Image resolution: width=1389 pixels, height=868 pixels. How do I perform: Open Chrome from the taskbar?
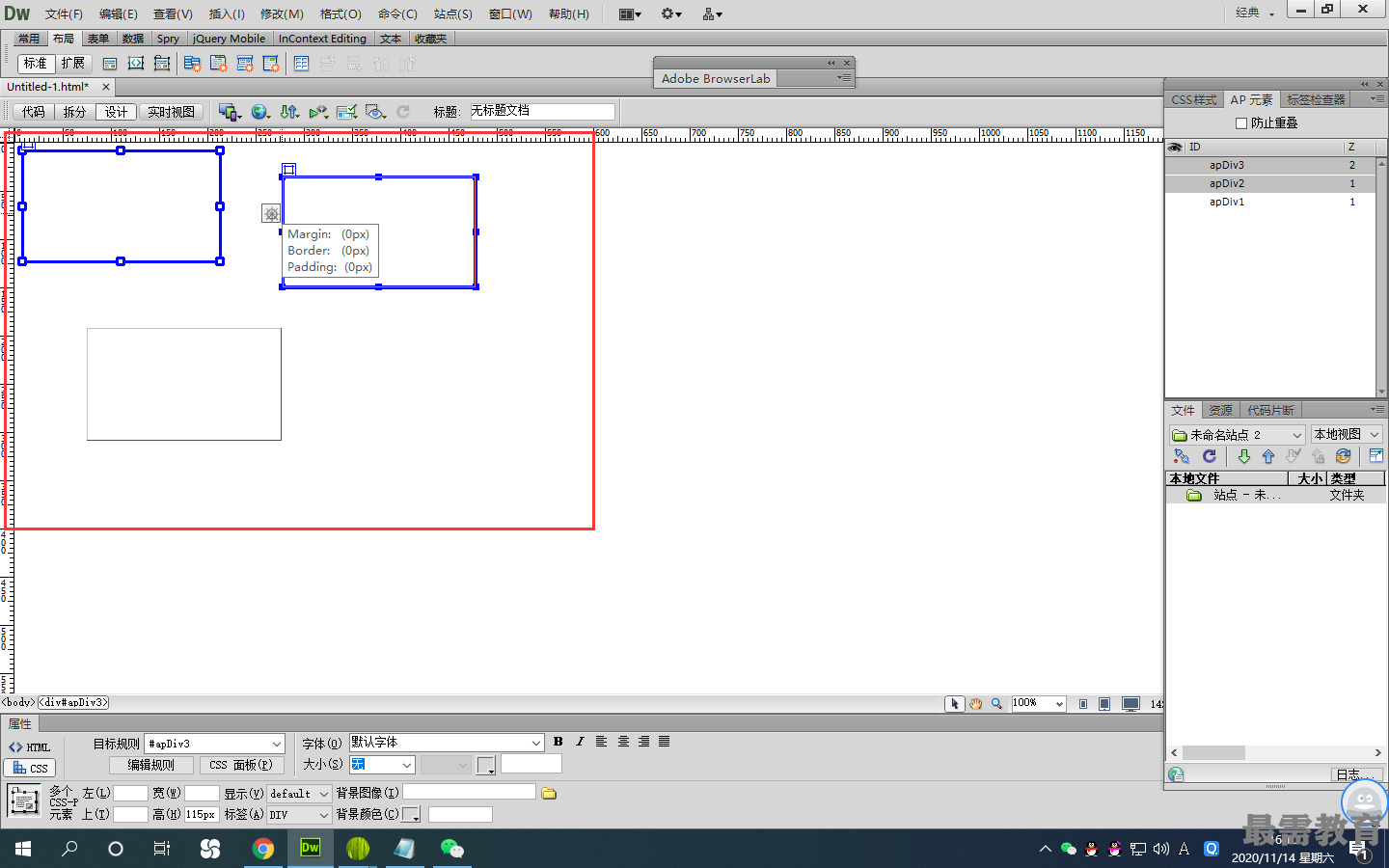click(x=262, y=848)
